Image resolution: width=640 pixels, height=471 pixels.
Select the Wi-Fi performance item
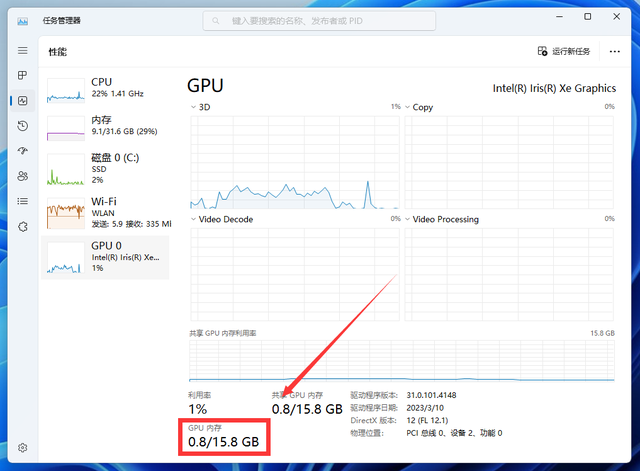tap(105, 213)
